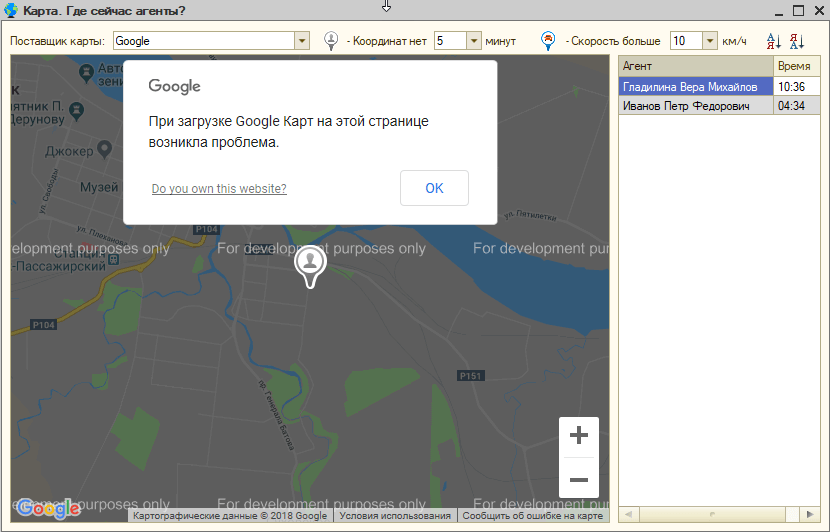Click the agent pin marker on map
The height and width of the screenshot is (532, 830).
310,266
